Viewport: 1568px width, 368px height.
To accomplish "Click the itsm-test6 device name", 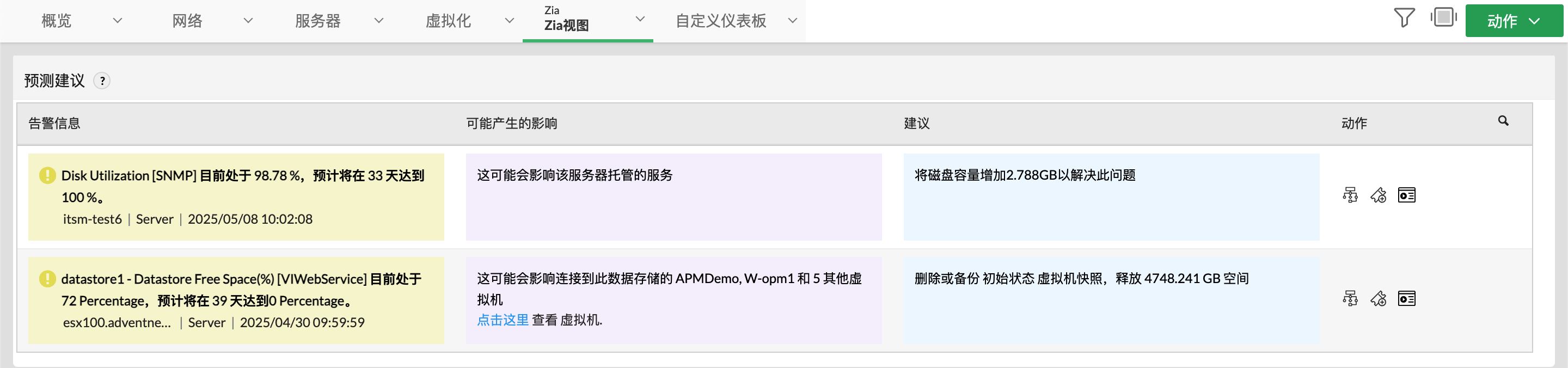I will click(x=92, y=219).
